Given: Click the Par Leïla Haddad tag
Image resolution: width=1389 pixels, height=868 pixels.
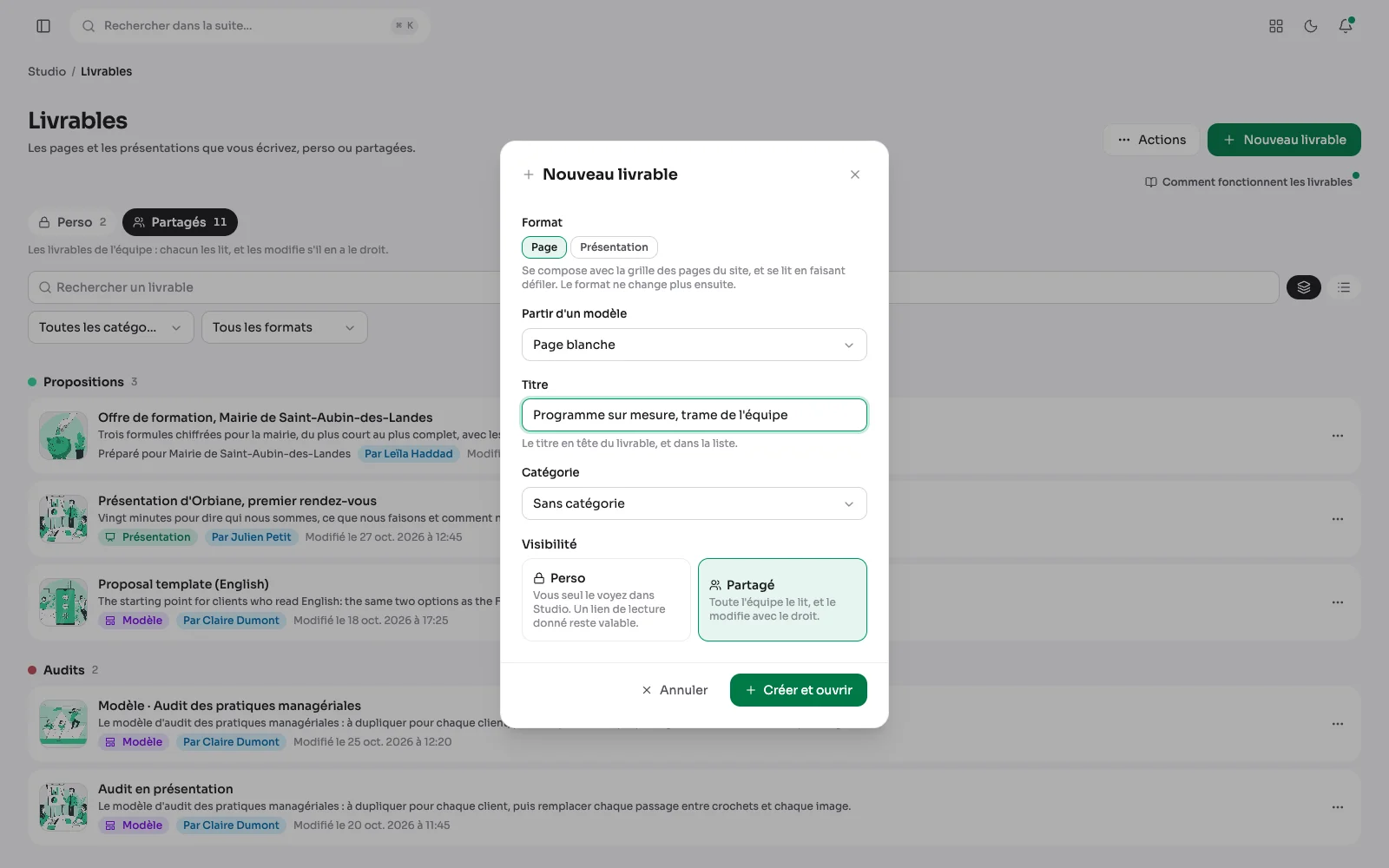Looking at the screenshot, I should [409, 454].
